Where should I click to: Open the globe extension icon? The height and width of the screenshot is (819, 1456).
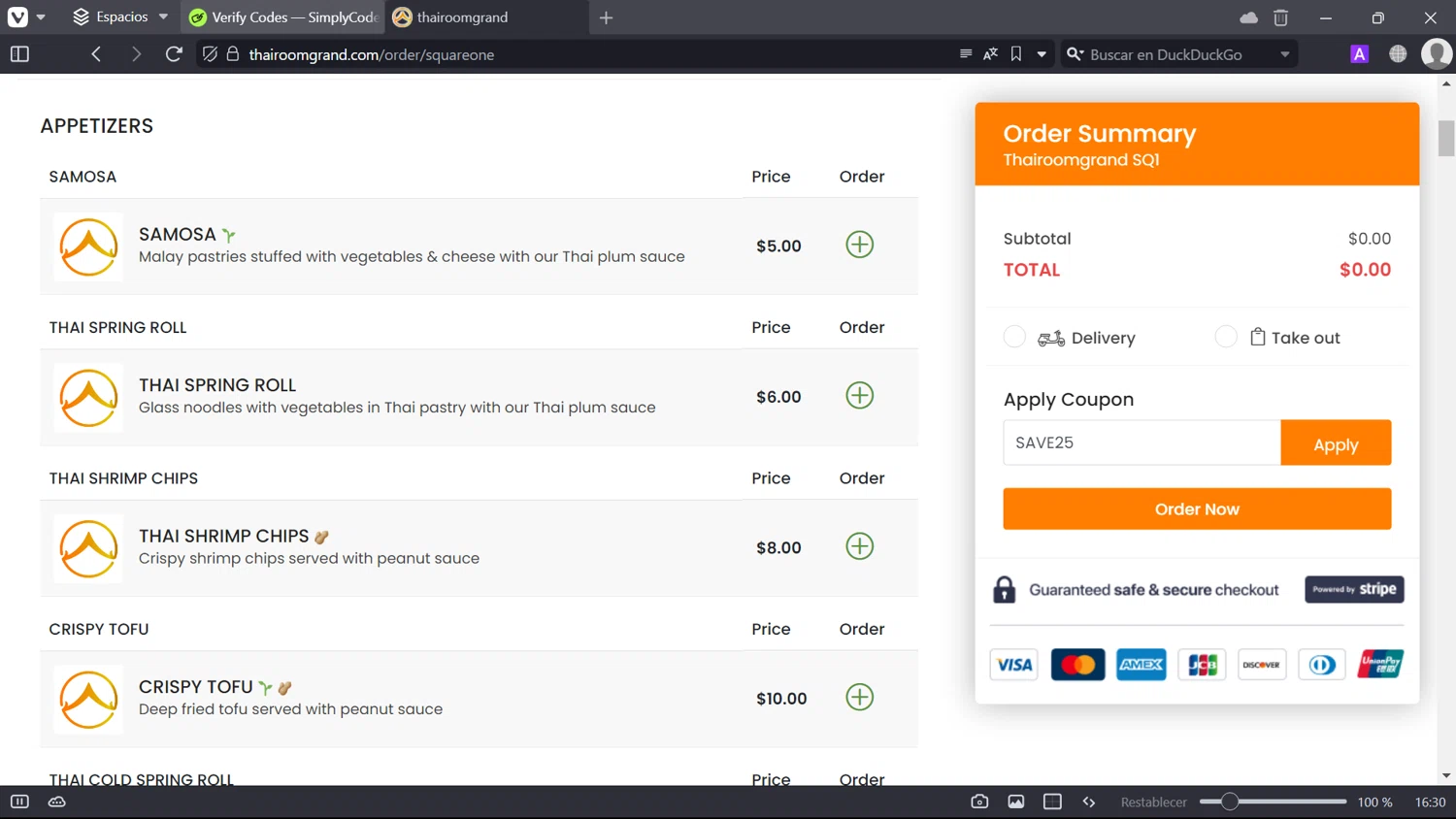1398,54
